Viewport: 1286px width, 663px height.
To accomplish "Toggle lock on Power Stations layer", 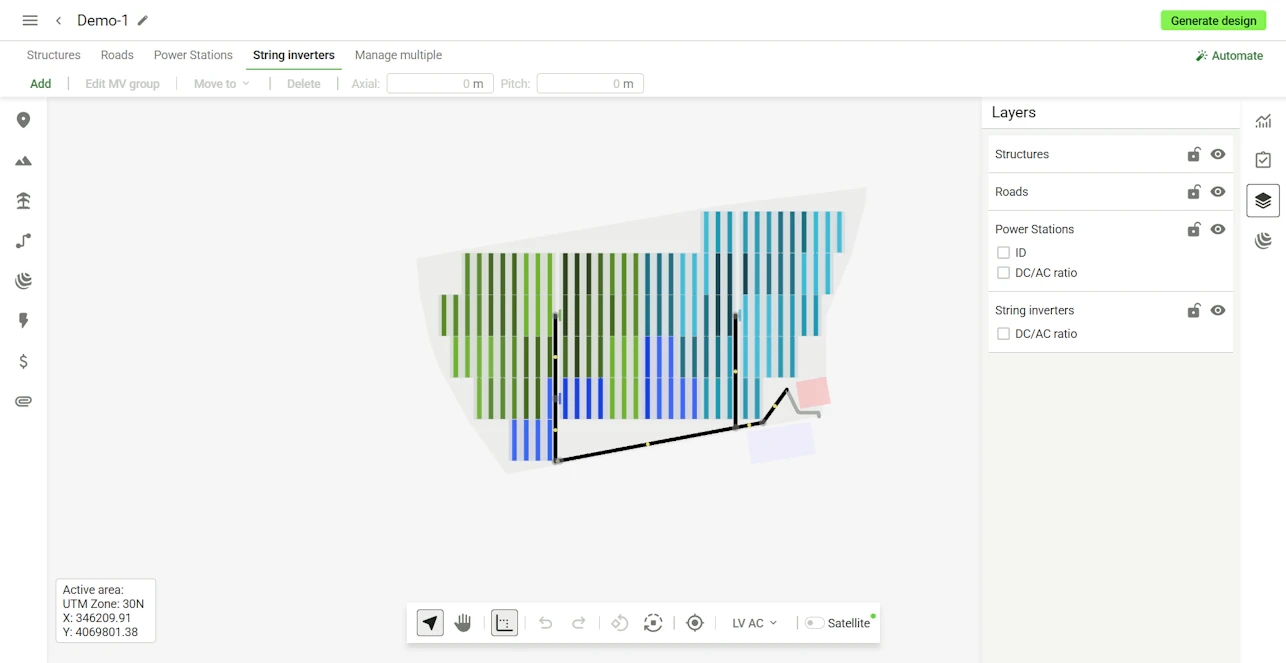I will pos(1193,229).
